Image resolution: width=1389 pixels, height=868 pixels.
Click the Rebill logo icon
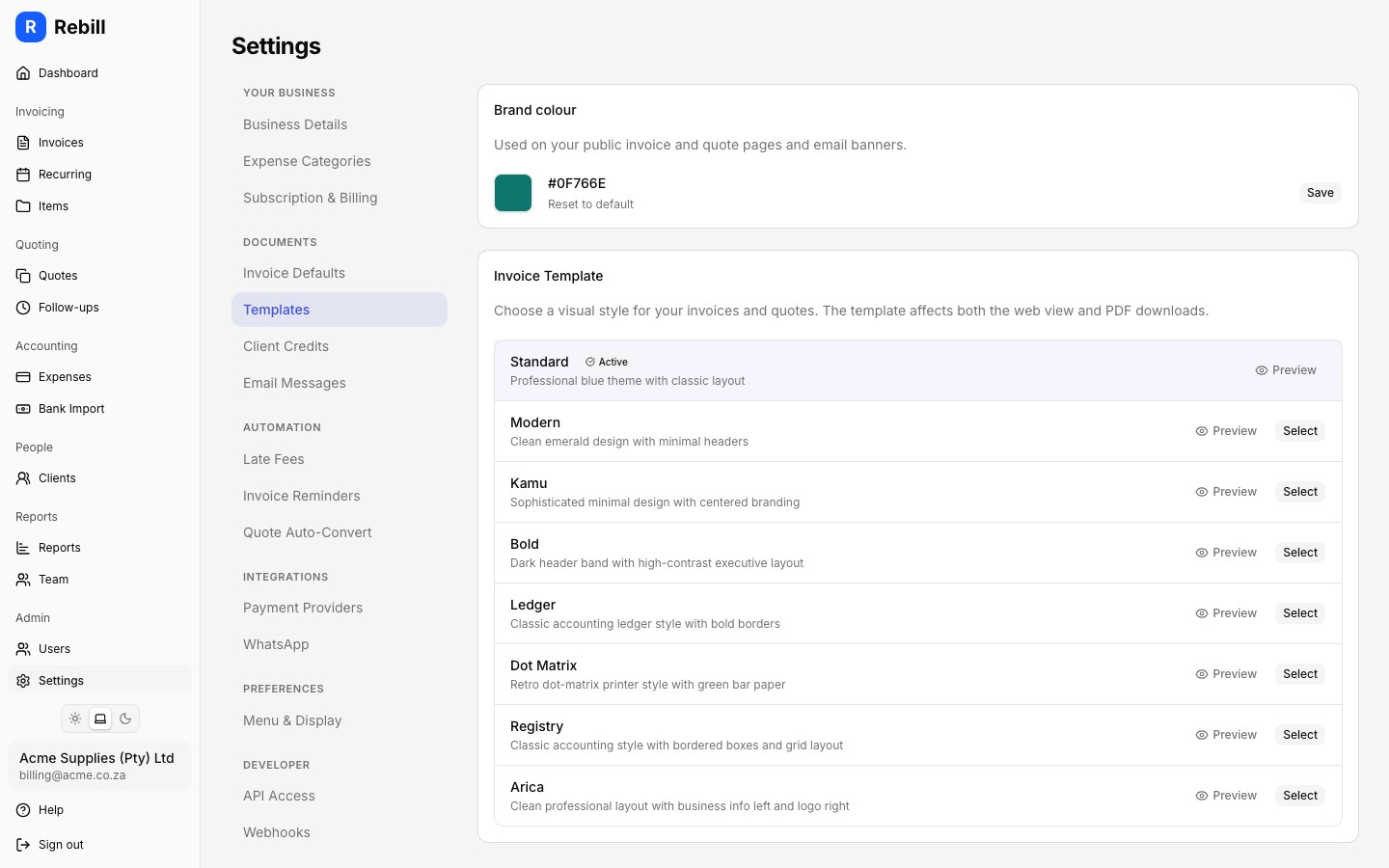[x=31, y=27]
